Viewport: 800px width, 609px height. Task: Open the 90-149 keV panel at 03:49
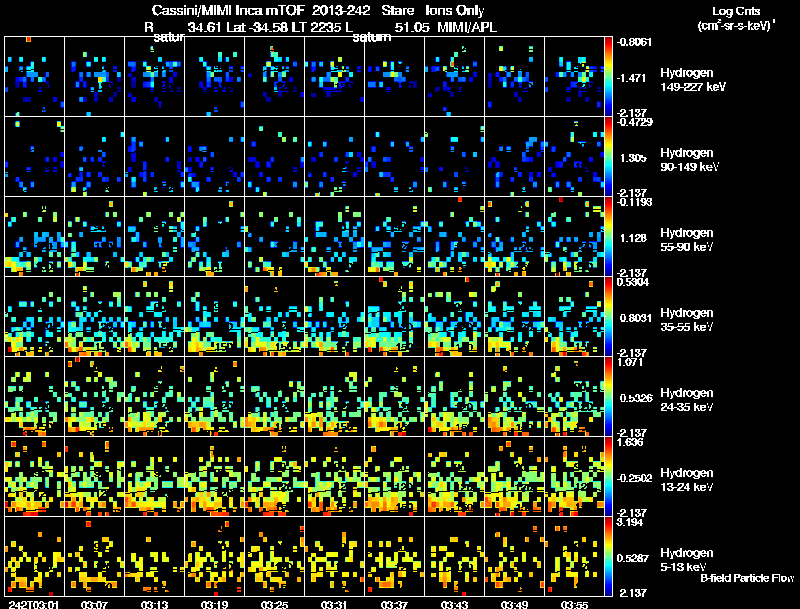(514, 157)
